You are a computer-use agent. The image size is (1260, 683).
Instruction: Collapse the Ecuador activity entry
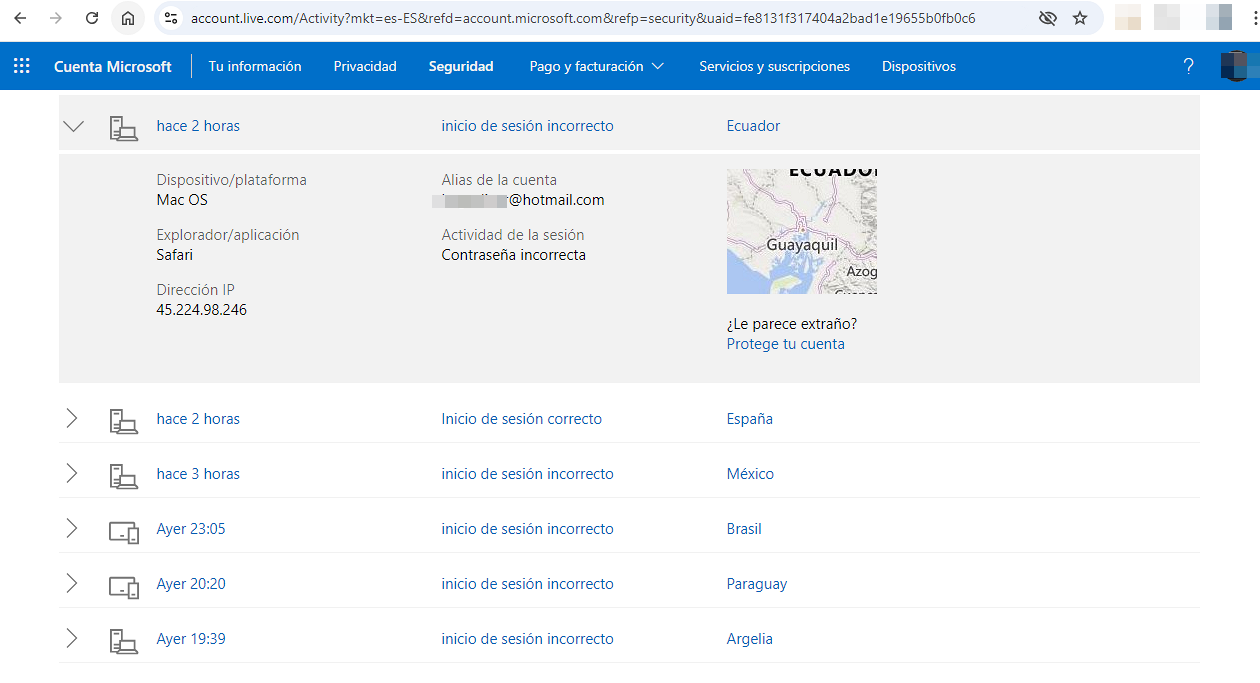click(x=73, y=126)
